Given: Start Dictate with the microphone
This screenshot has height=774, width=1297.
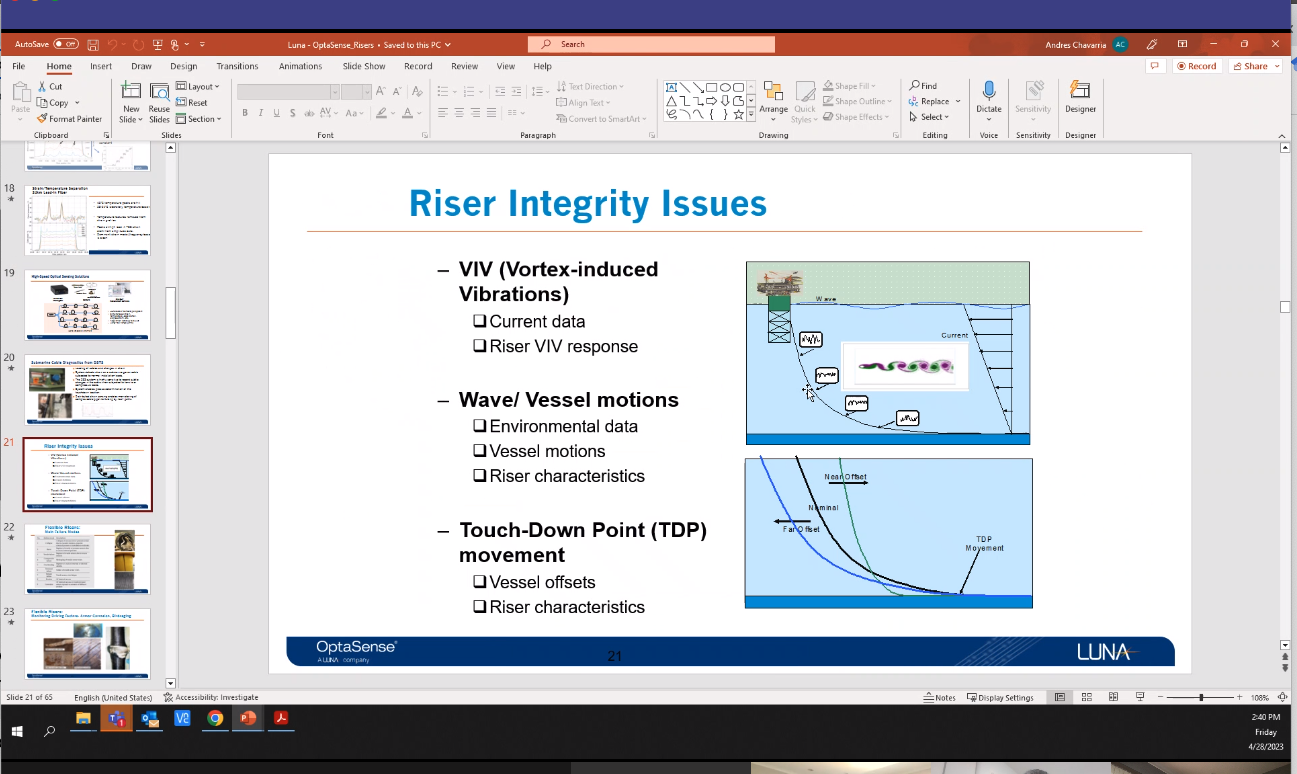Looking at the screenshot, I should point(989,97).
